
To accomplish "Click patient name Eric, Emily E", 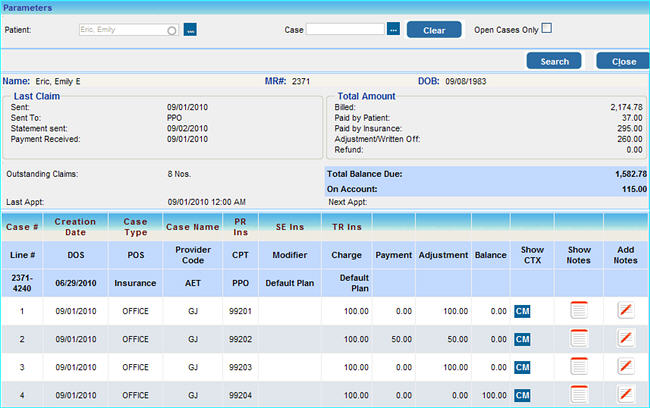I will coord(58,81).
